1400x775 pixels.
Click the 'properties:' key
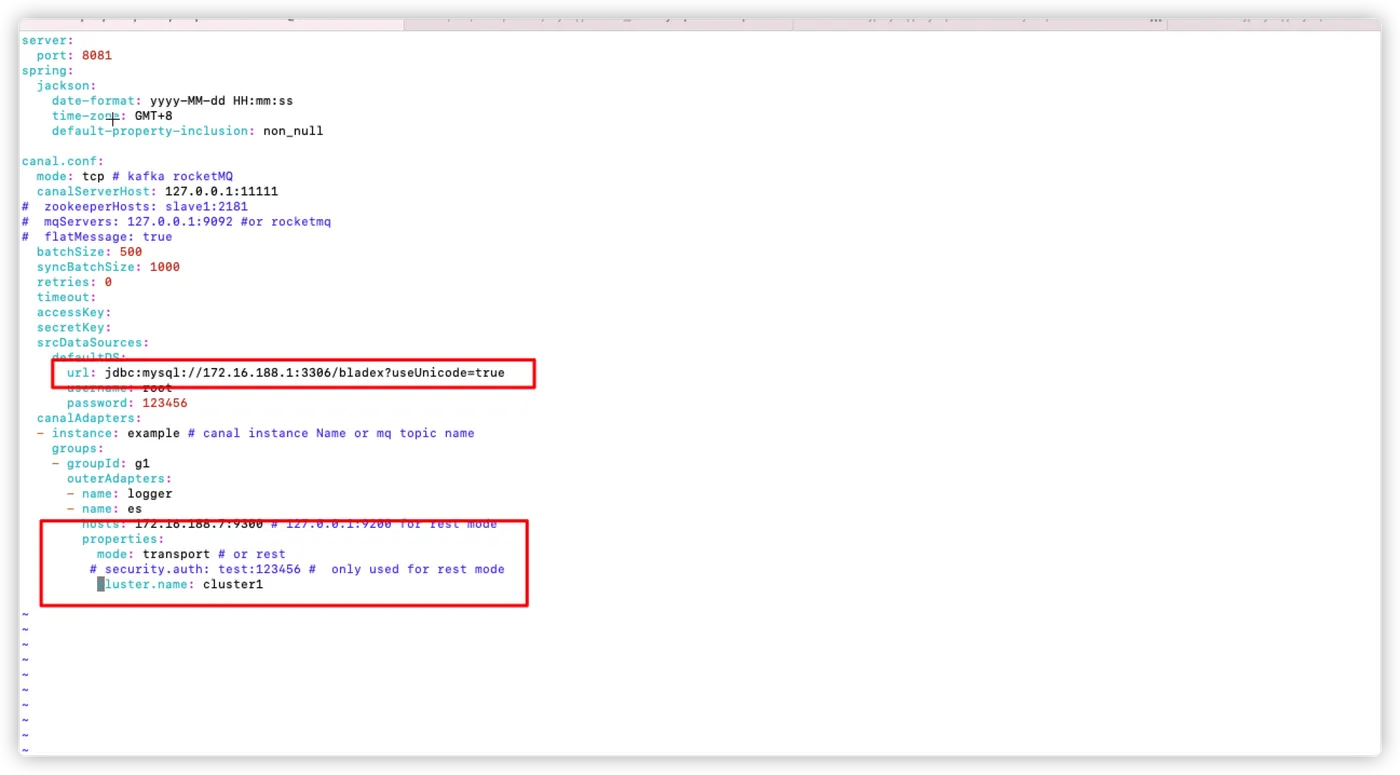point(123,539)
